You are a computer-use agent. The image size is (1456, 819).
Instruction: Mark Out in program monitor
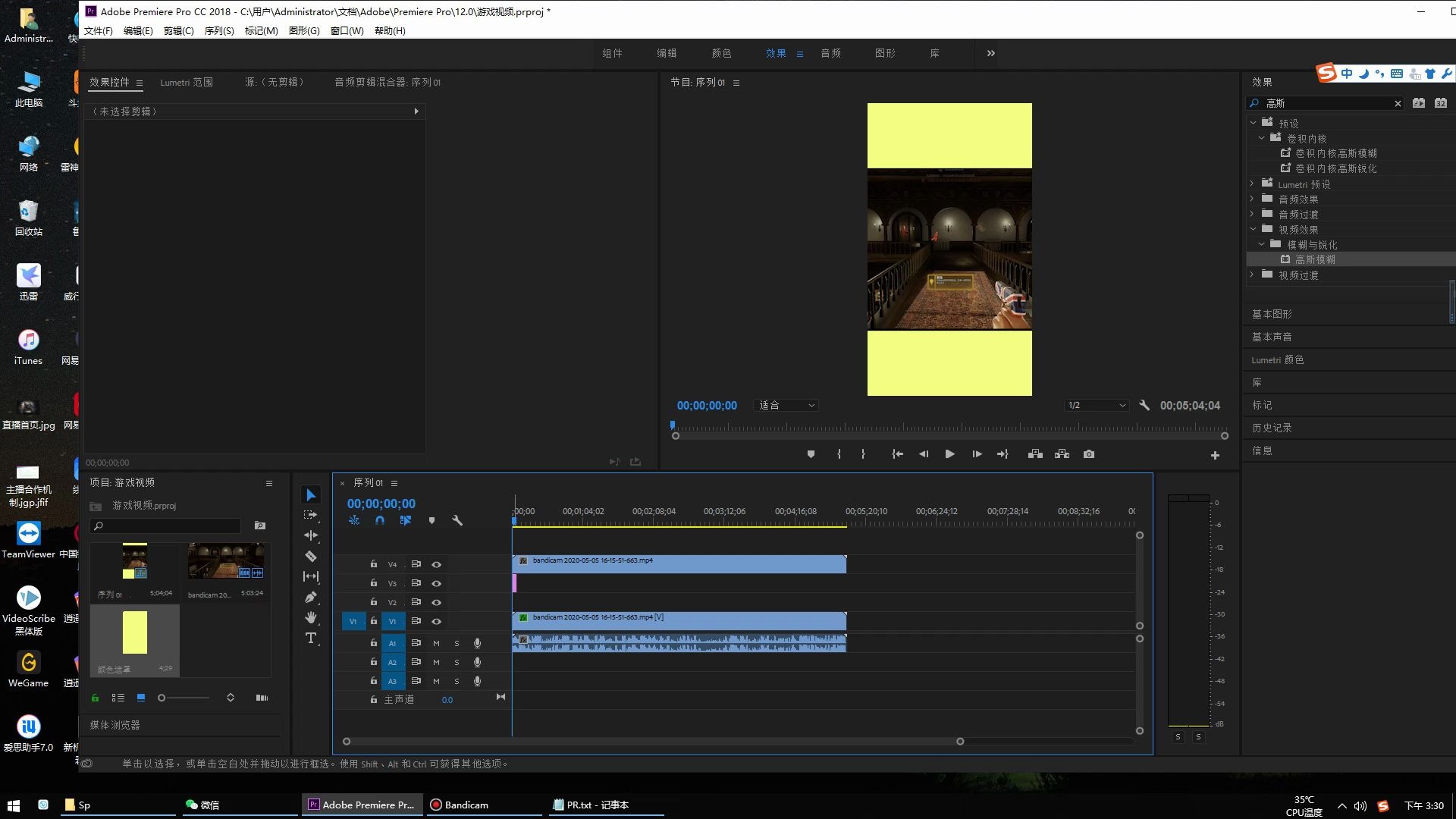tap(863, 454)
